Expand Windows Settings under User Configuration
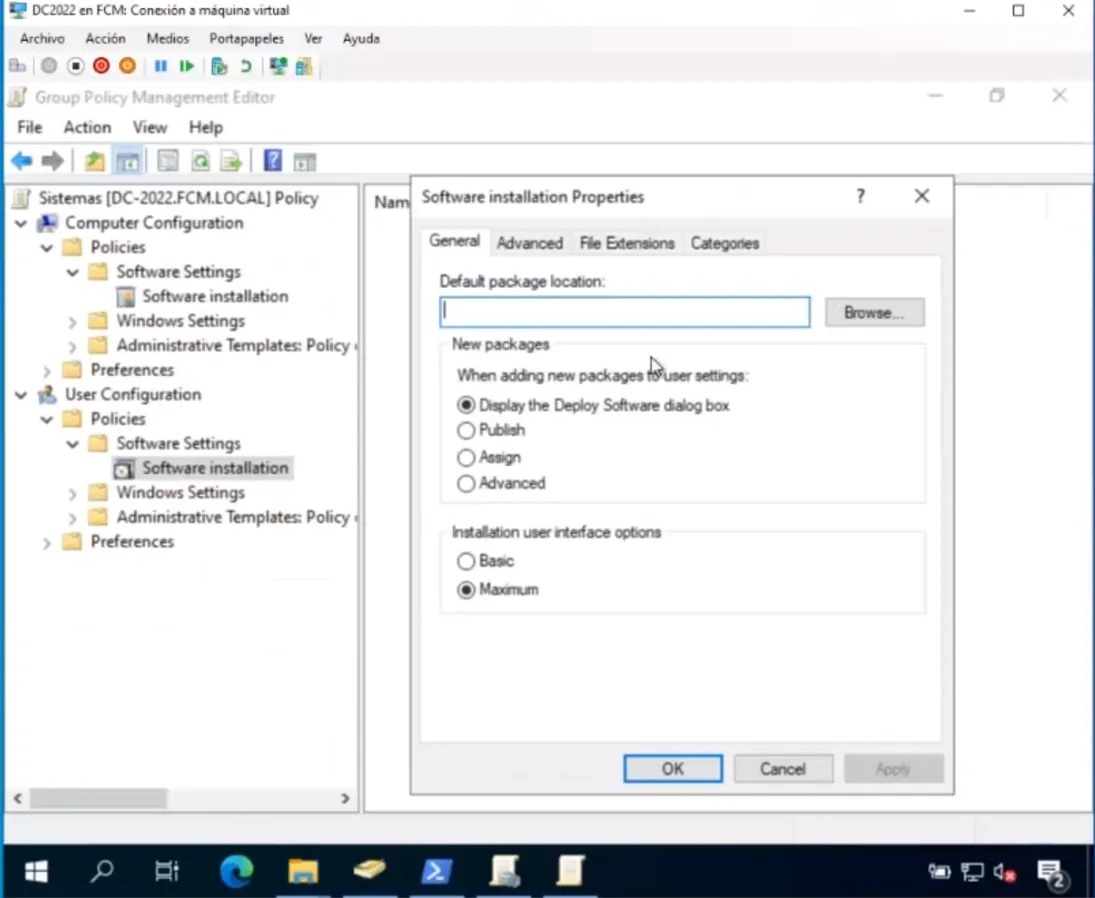 pos(72,493)
